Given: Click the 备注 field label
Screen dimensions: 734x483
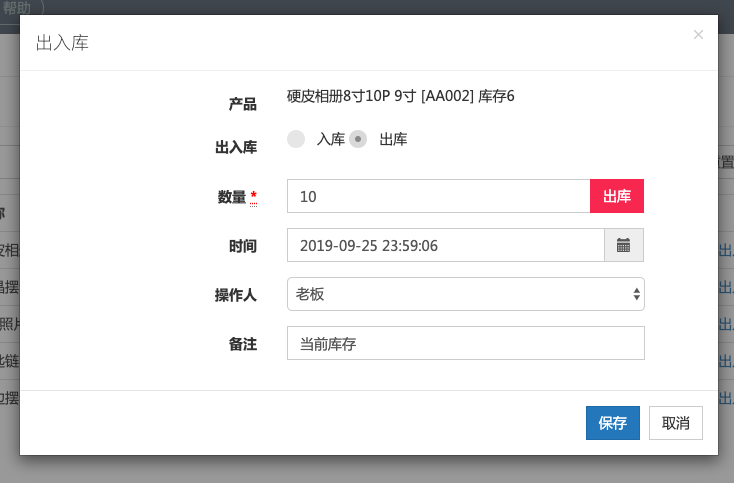Looking at the screenshot, I should point(243,344).
